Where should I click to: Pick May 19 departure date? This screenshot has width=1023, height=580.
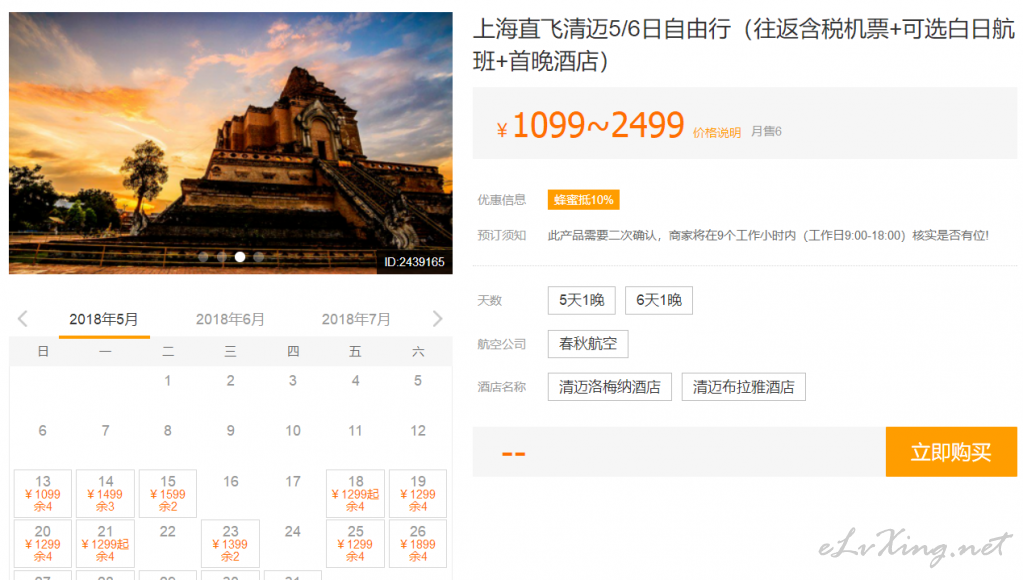pos(418,493)
